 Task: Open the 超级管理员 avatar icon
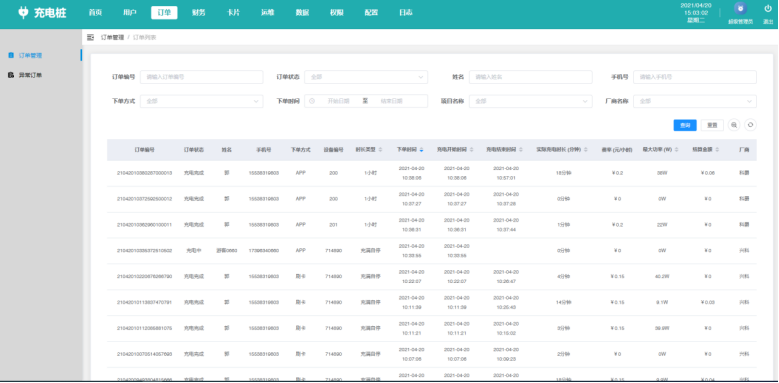(x=740, y=8)
